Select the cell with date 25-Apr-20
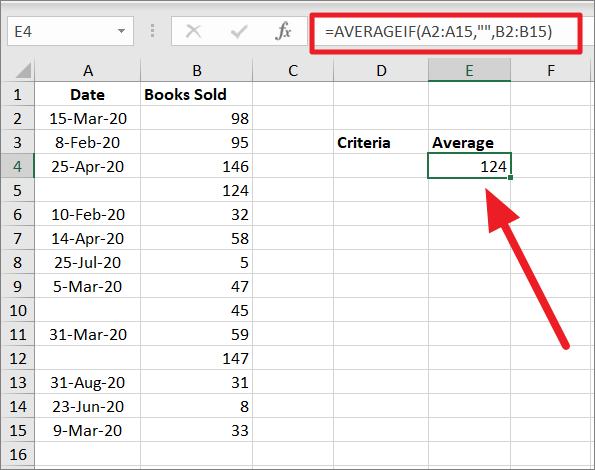Image resolution: width=595 pixels, height=470 pixels. tap(88, 167)
